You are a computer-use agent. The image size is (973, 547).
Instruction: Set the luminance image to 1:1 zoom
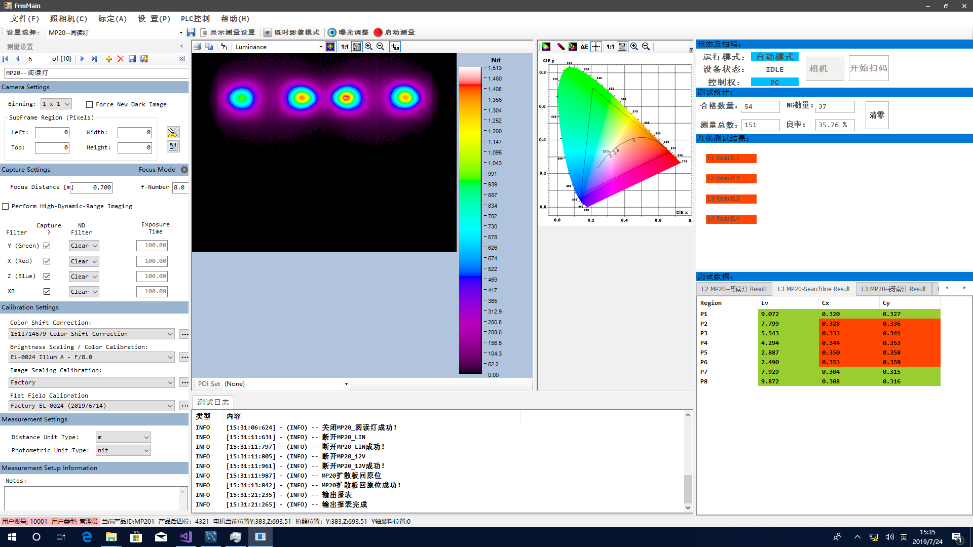(x=344, y=47)
